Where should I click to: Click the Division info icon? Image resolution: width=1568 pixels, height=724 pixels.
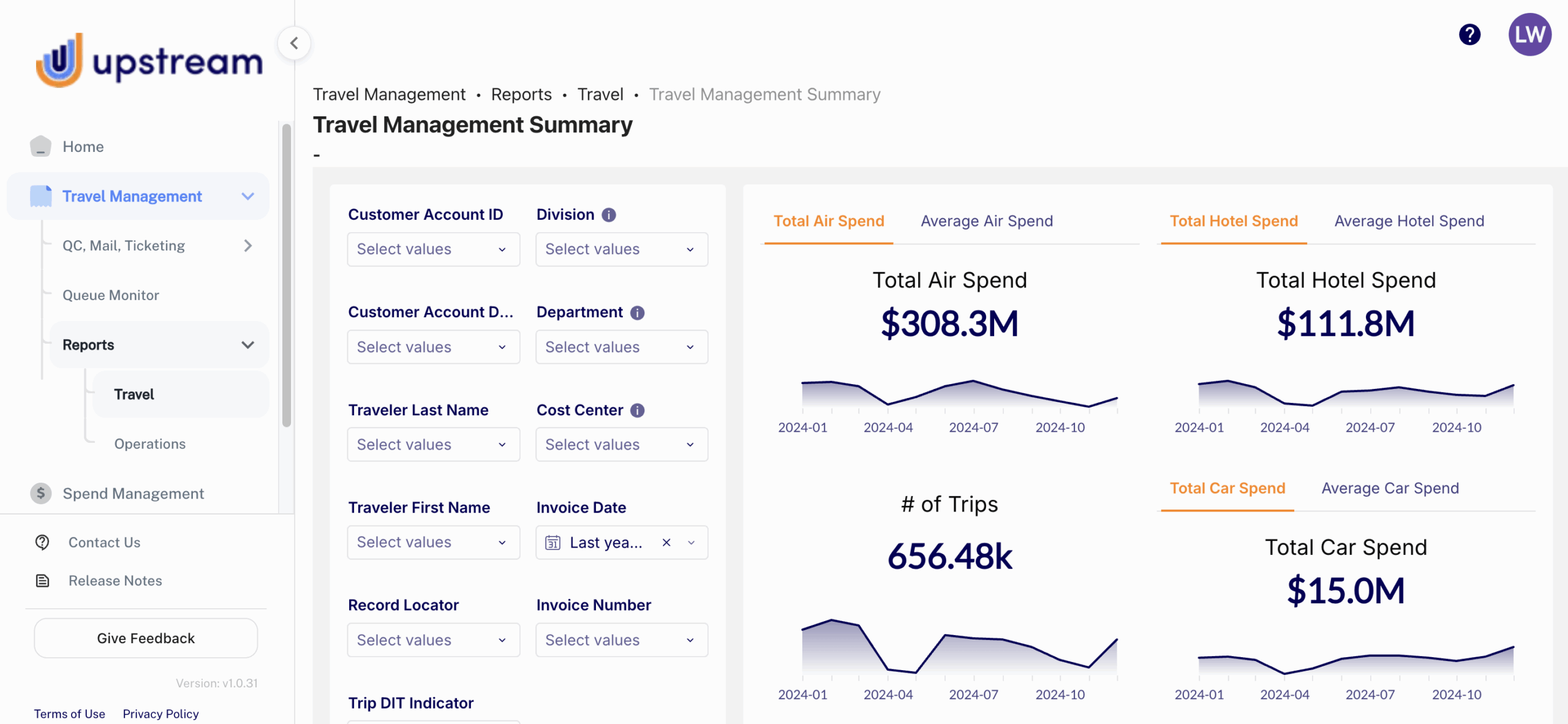[x=609, y=215]
